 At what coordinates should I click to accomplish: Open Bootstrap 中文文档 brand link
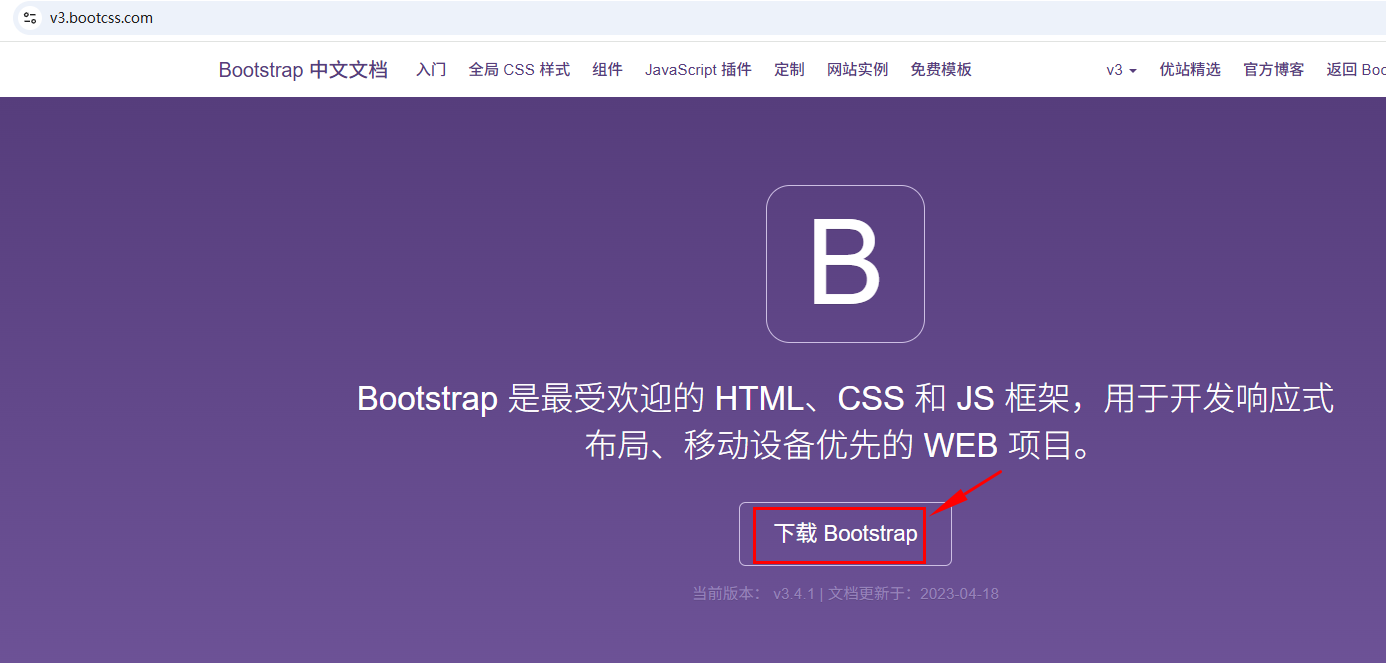point(303,70)
